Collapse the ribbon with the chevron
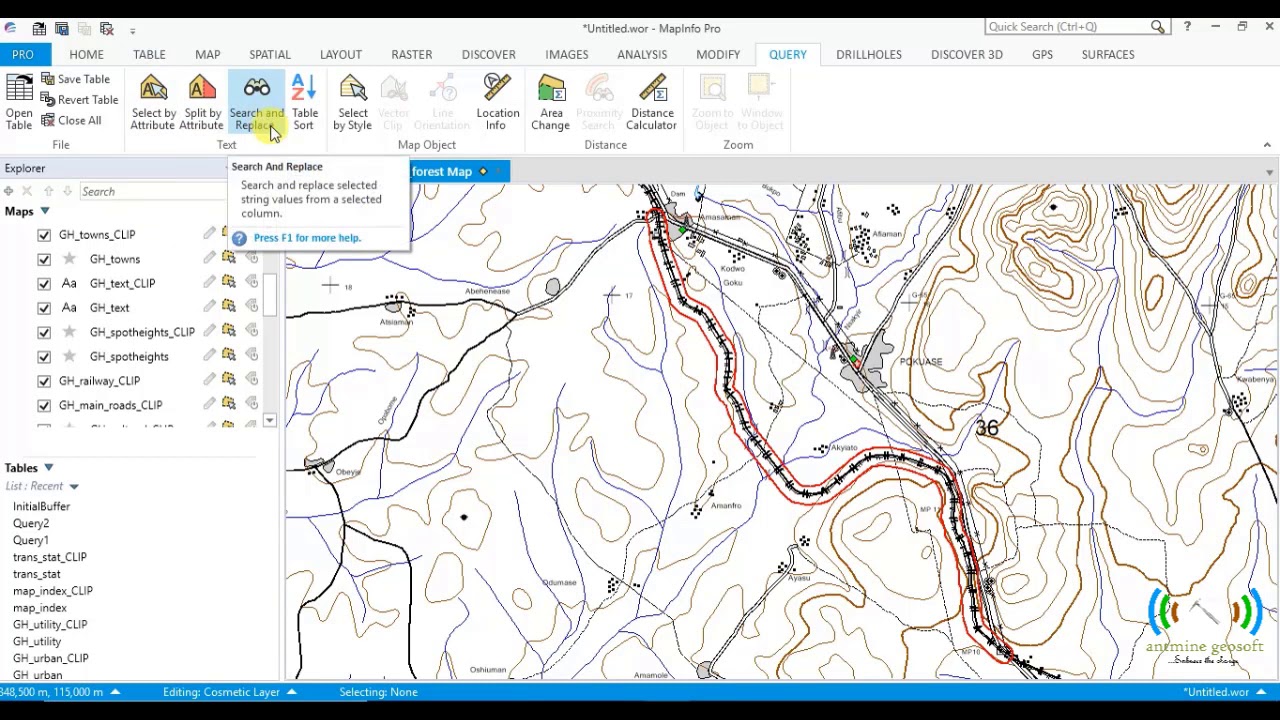This screenshot has width=1280, height=720. 1267,145
